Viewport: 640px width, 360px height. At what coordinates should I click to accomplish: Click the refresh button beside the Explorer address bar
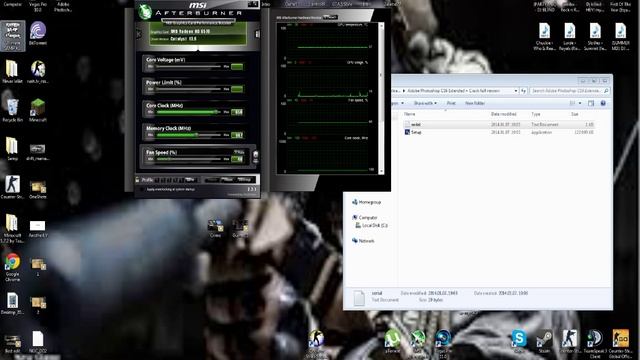[x=523, y=91]
